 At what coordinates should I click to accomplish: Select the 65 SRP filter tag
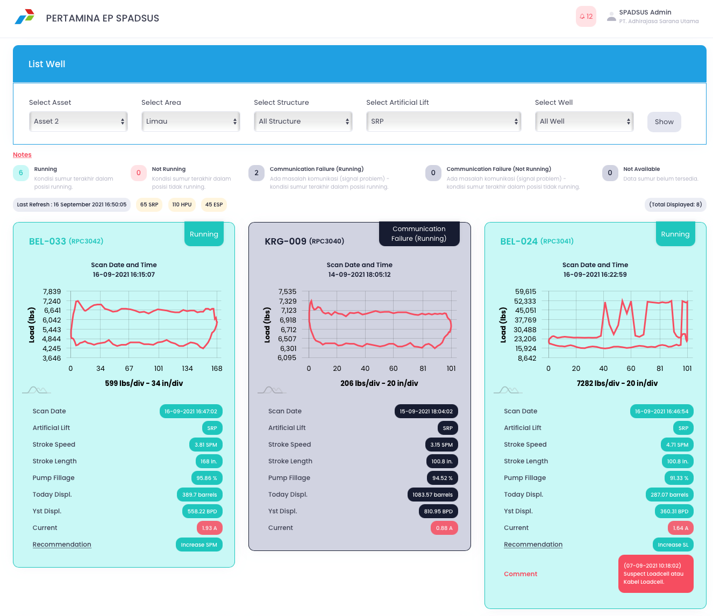tap(149, 205)
